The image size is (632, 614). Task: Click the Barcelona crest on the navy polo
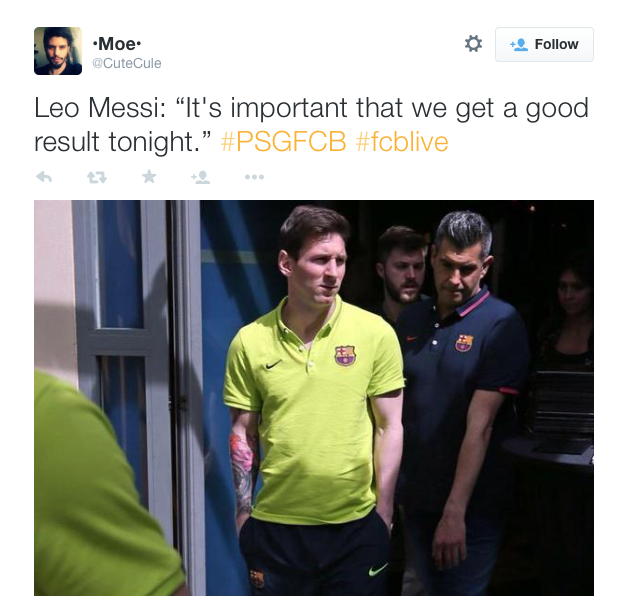point(464,343)
